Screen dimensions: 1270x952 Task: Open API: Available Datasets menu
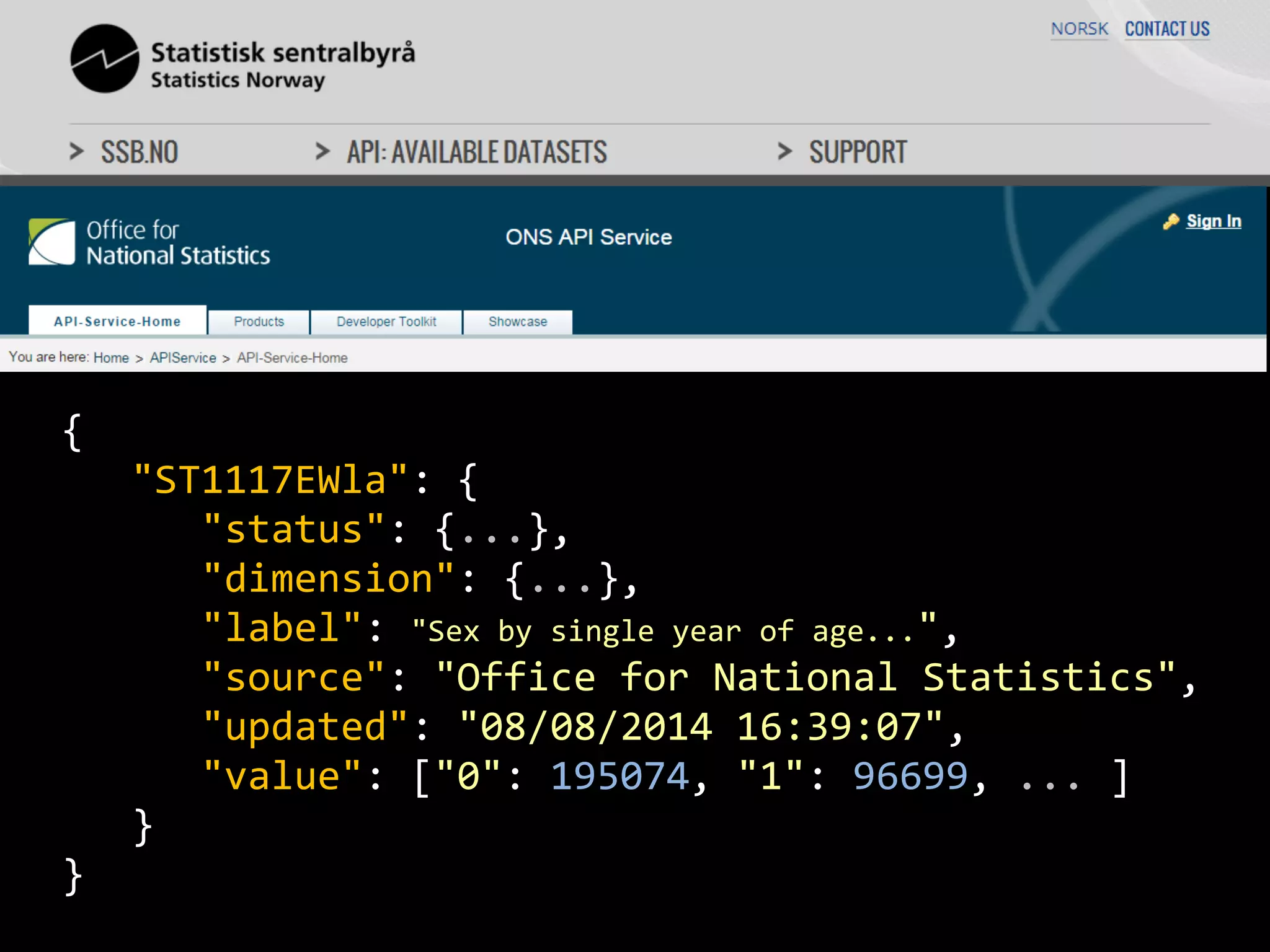coord(477,152)
